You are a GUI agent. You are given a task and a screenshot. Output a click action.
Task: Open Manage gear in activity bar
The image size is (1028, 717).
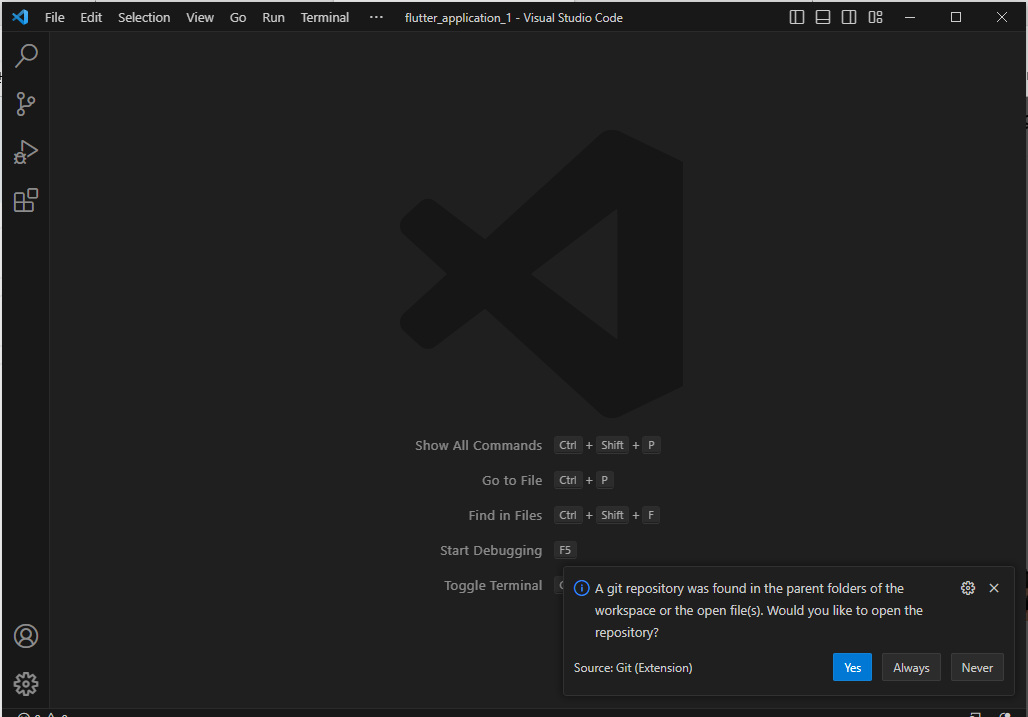[26, 684]
